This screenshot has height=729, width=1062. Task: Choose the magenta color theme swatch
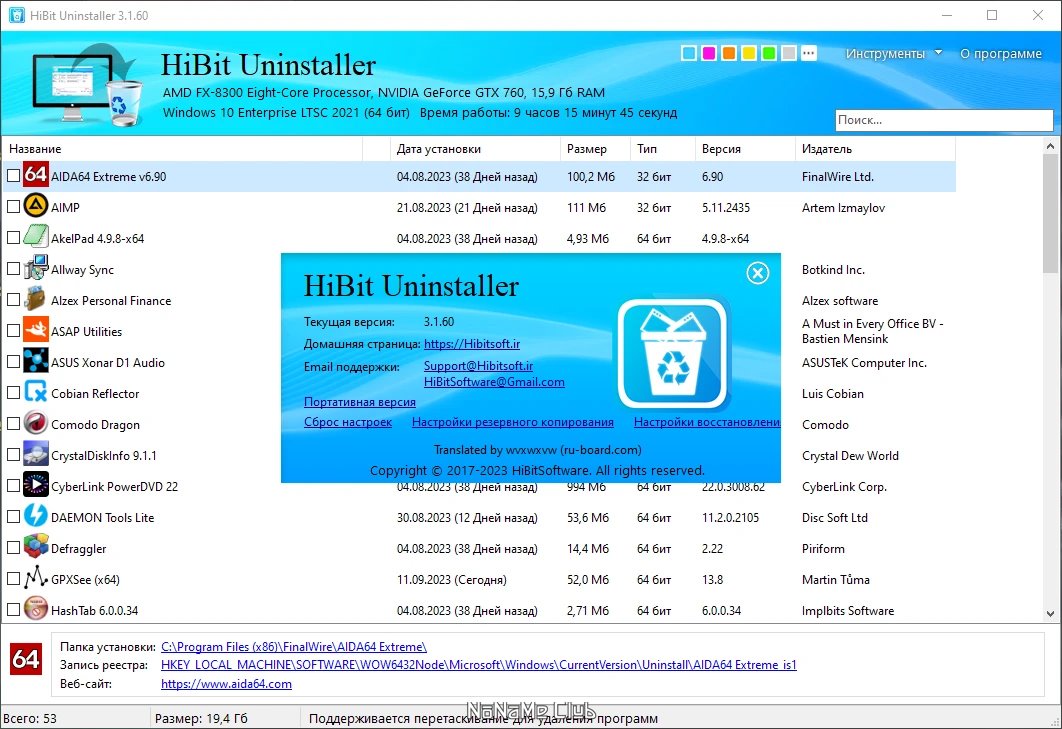[709, 53]
